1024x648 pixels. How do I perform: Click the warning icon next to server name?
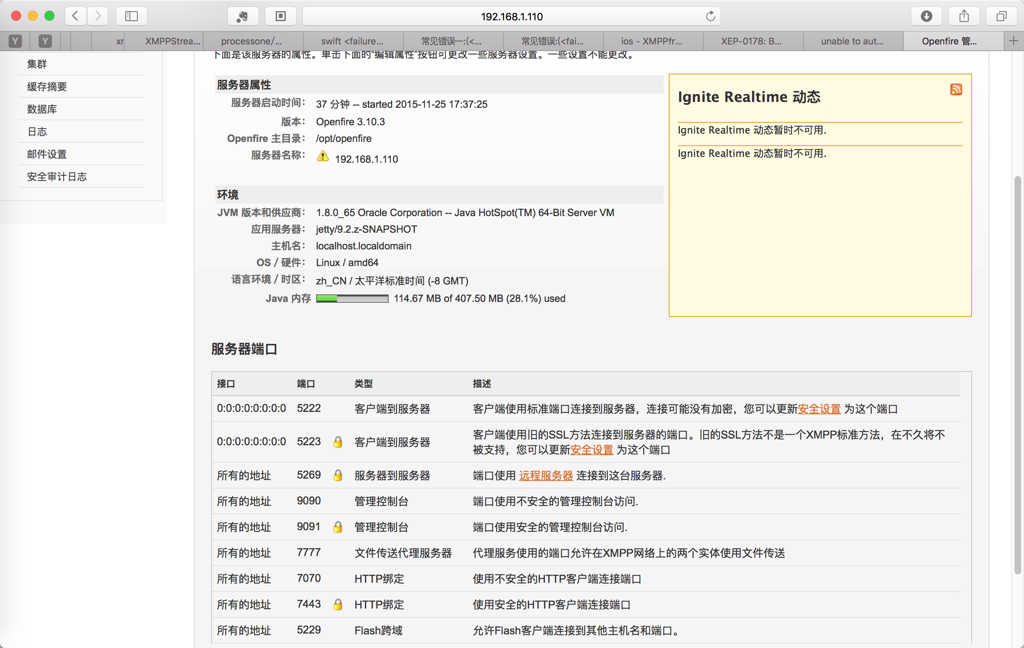pyautogui.click(x=323, y=156)
